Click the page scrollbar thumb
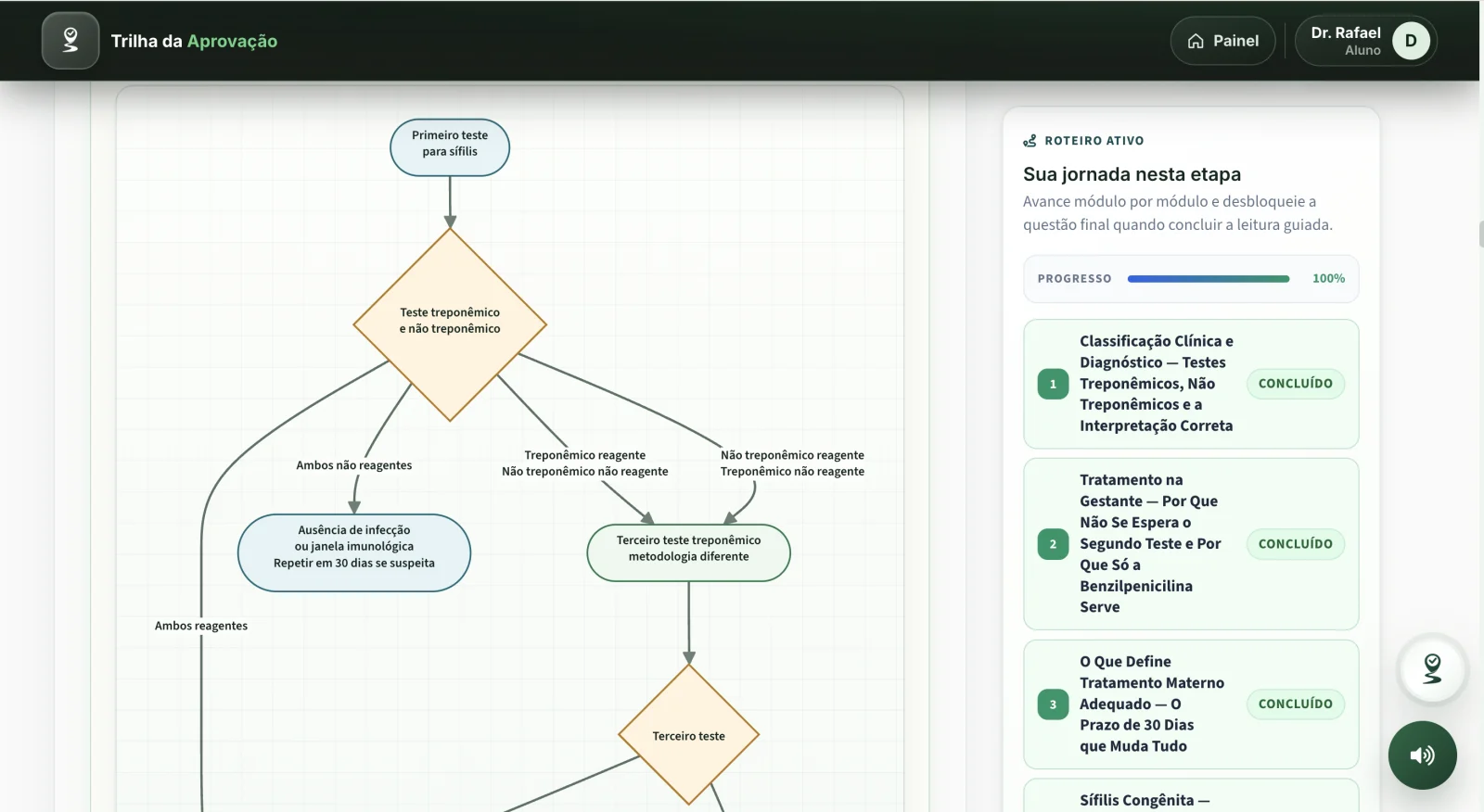The image size is (1484, 812). pos(1481,234)
